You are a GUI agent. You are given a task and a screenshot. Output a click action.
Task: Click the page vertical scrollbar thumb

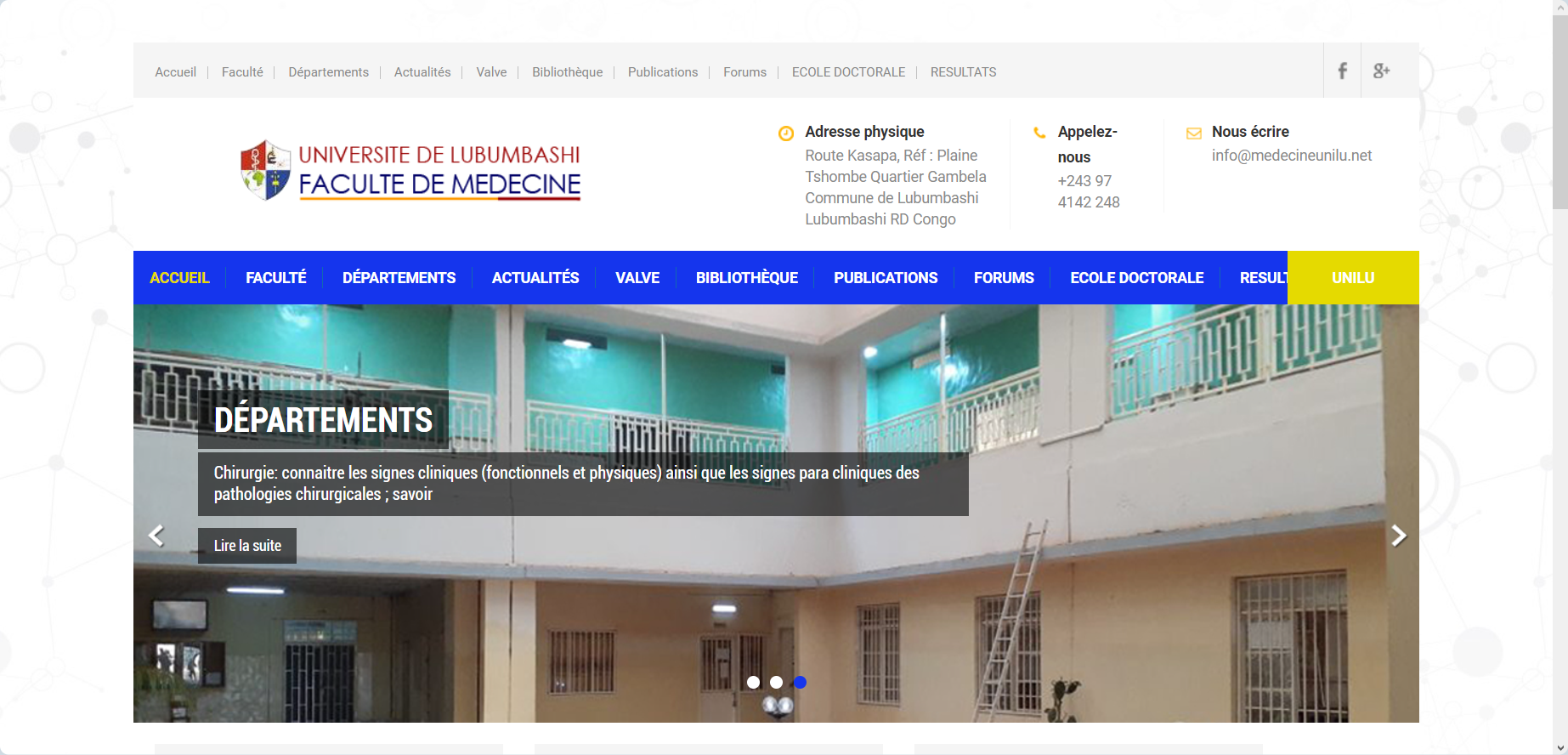[1560, 111]
